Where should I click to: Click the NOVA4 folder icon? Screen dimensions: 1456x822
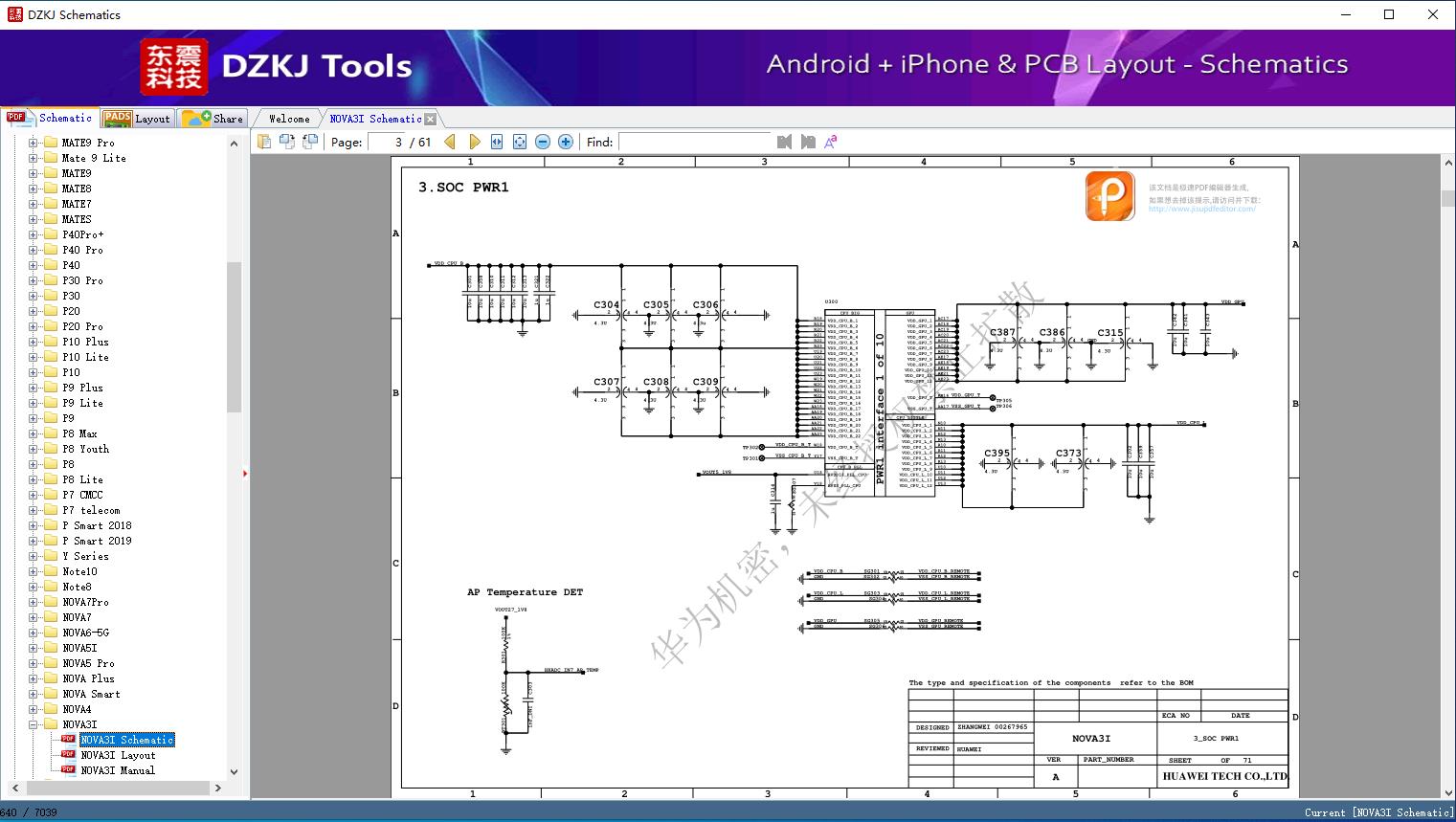pos(51,709)
